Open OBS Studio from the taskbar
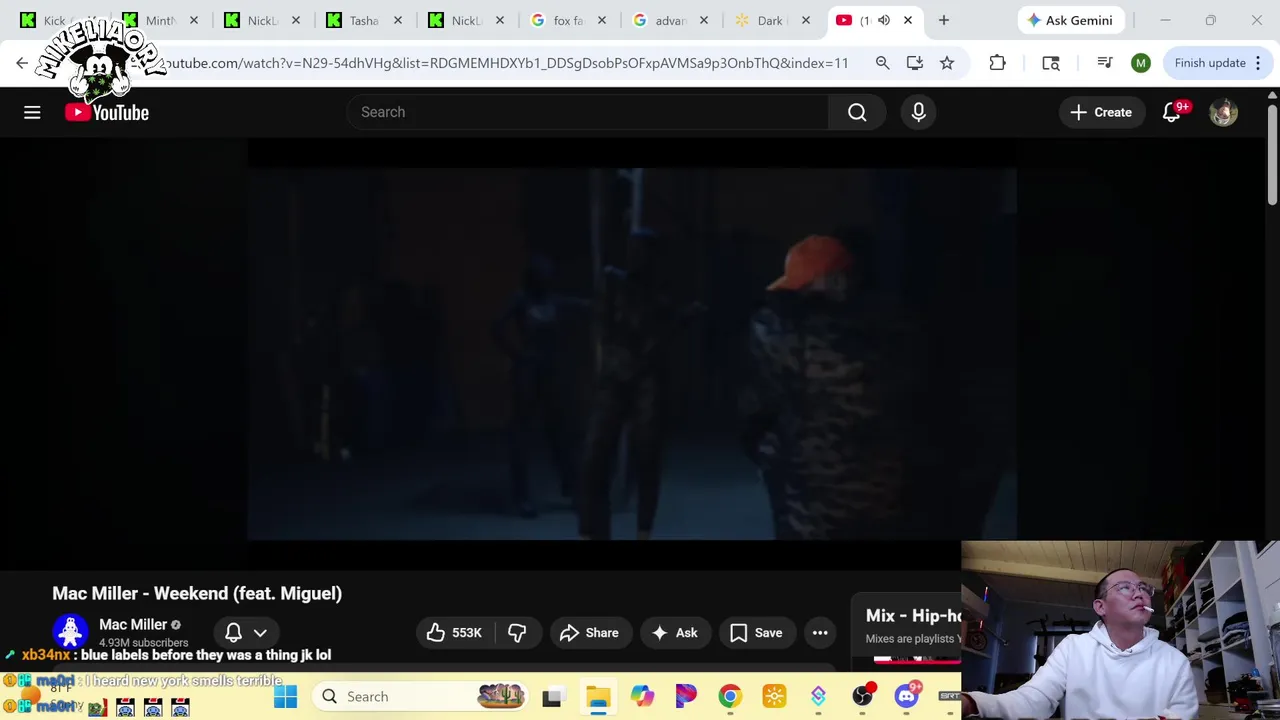Screen dimensions: 1280x720 862,696
